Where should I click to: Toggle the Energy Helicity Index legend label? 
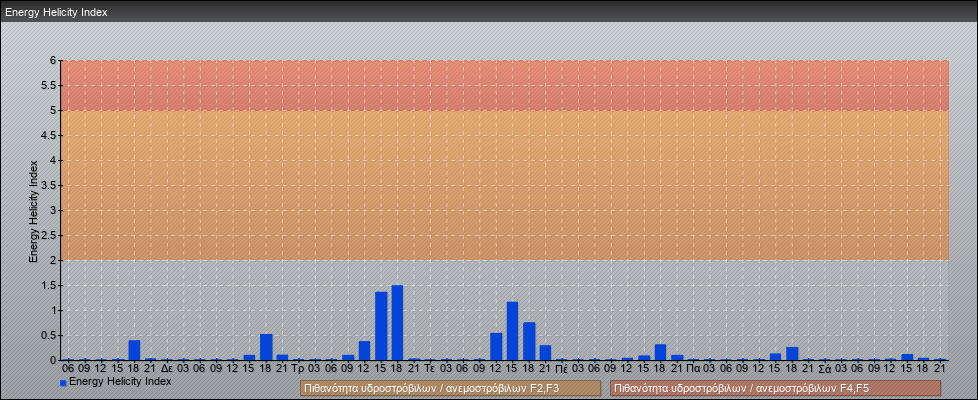[120, 381]
